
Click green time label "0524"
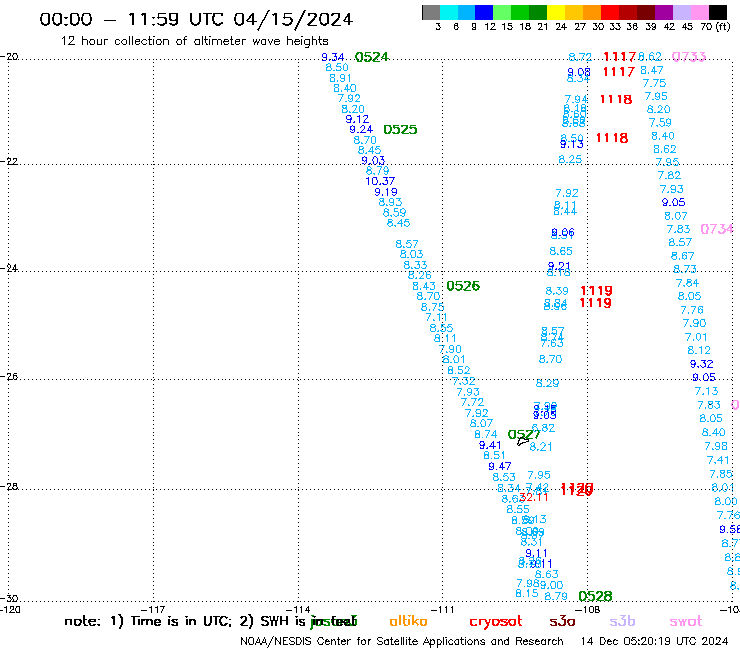[372, 57]
